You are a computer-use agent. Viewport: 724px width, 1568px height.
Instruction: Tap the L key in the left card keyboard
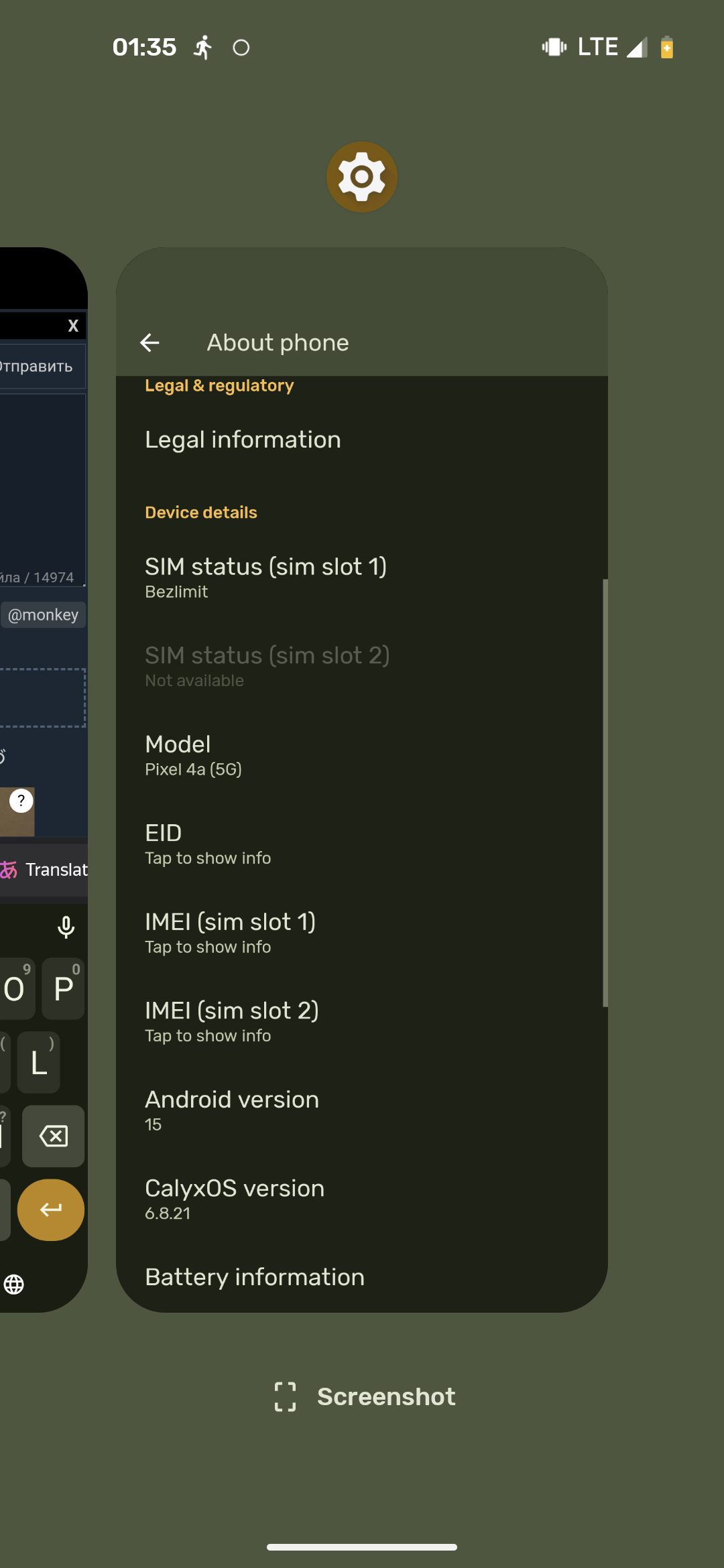(x=39, y=1062)
